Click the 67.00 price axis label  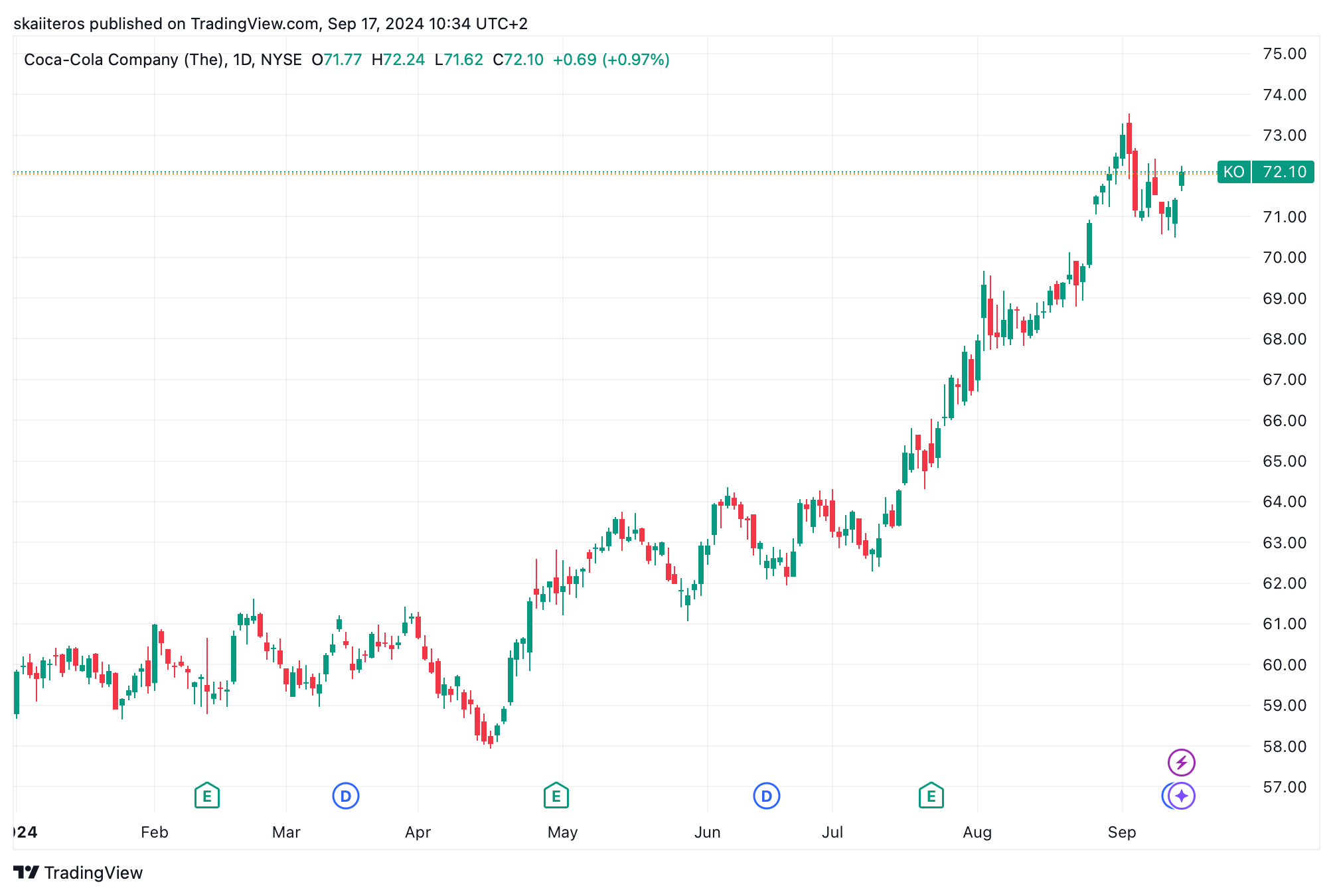1285,380
